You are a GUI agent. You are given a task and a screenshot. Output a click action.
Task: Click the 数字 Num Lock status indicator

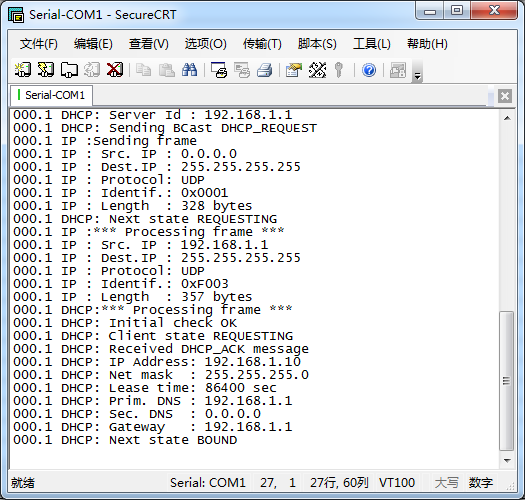[481, 483]
